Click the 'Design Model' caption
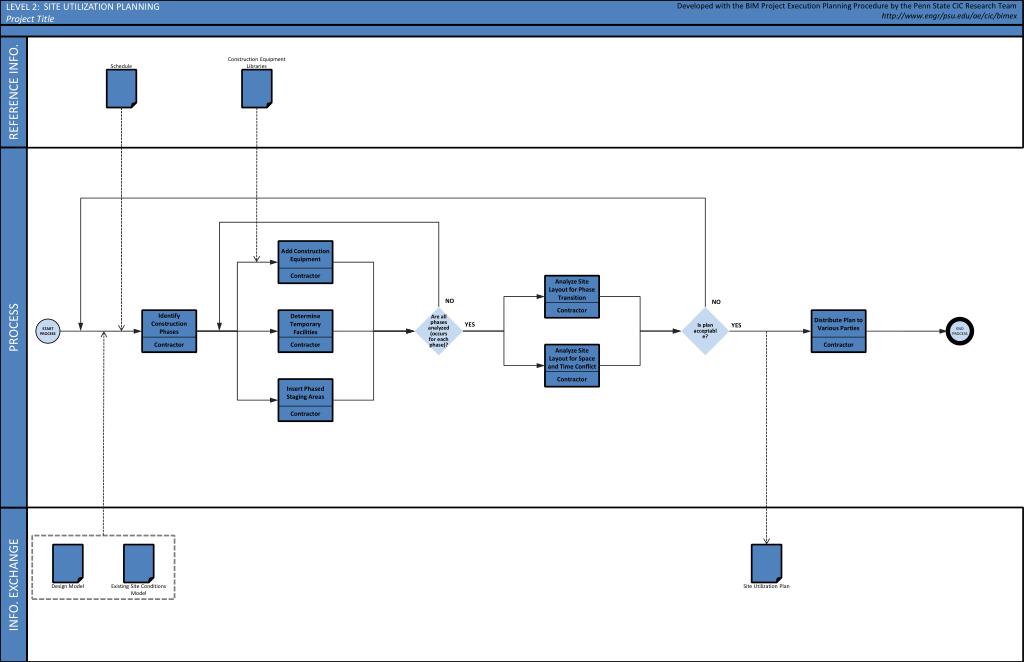 click(68, 586)
